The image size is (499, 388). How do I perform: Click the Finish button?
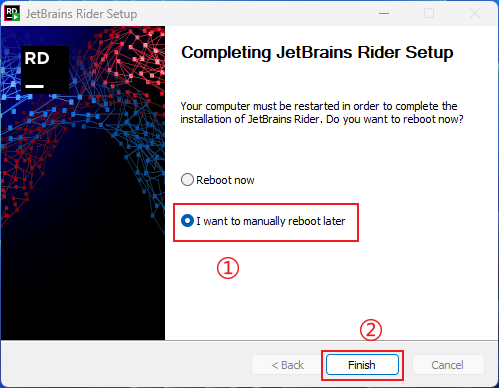coord(362,365)
